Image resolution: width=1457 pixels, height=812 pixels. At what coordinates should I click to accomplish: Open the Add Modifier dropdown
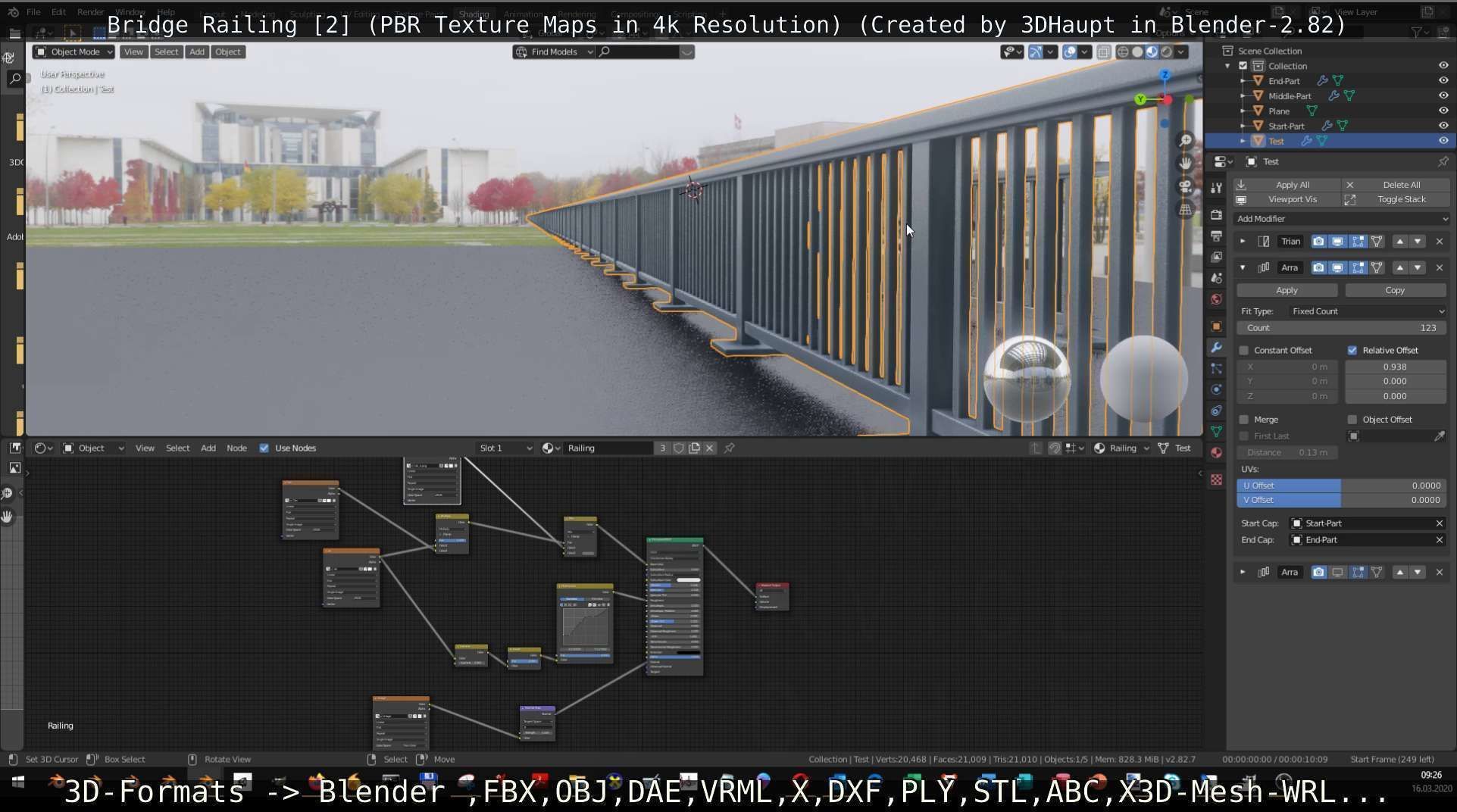[x=1342, y=219]
